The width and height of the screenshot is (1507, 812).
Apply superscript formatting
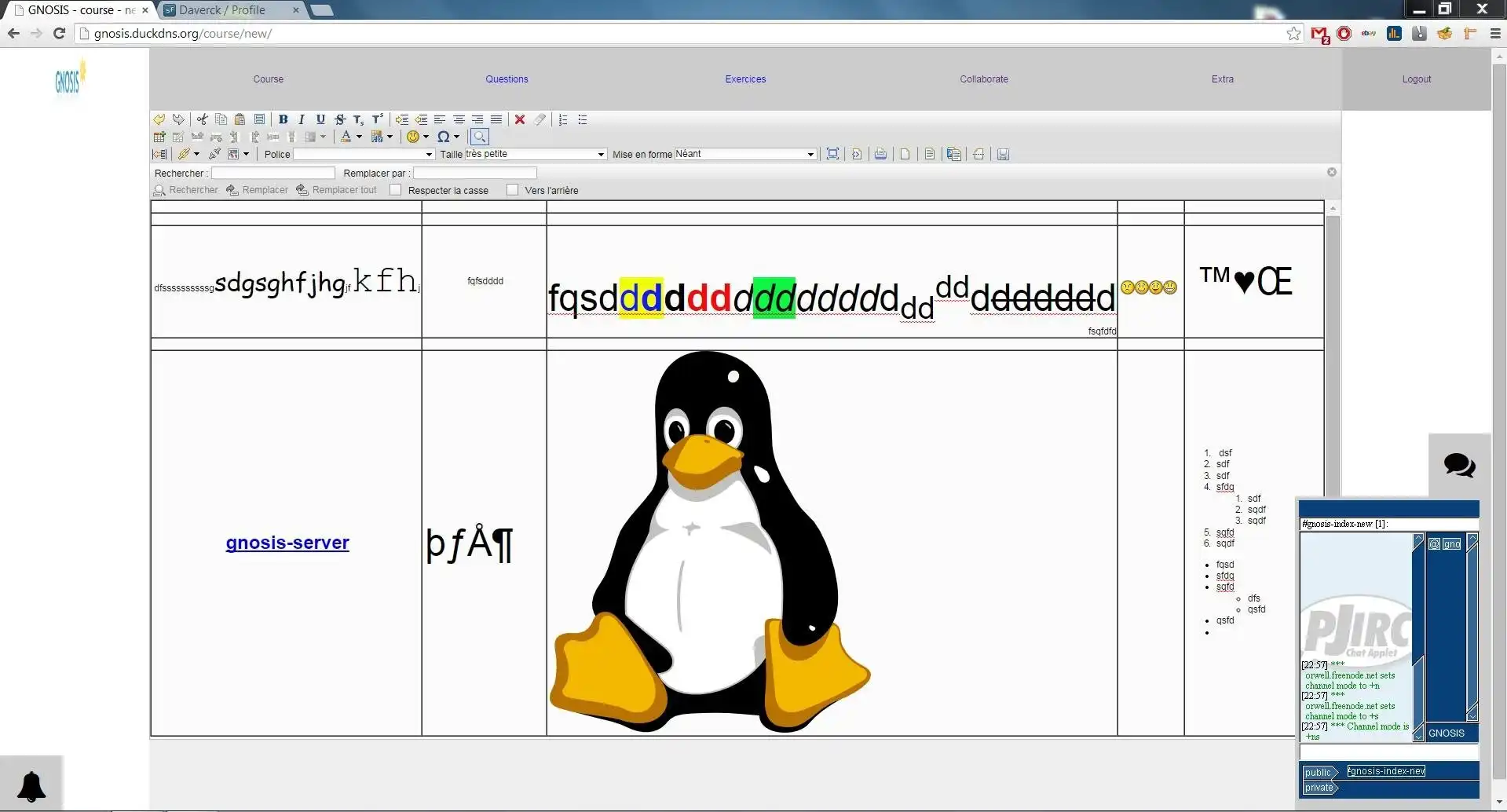click(x=378, y=119)
